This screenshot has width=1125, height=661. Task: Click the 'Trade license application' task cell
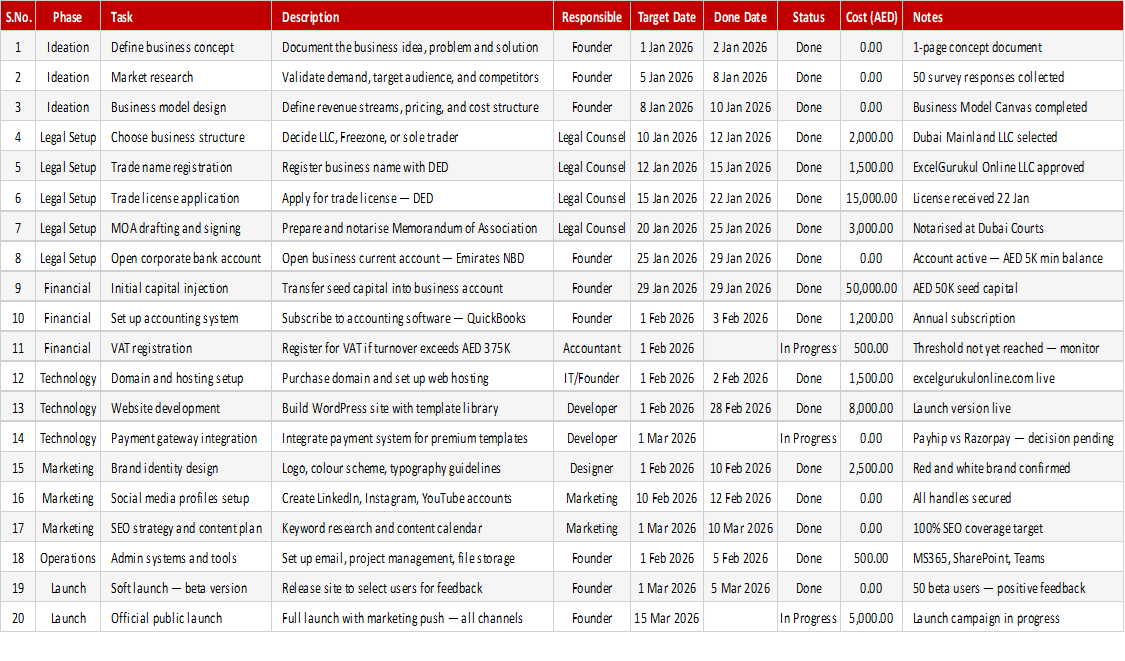(186, 198)
